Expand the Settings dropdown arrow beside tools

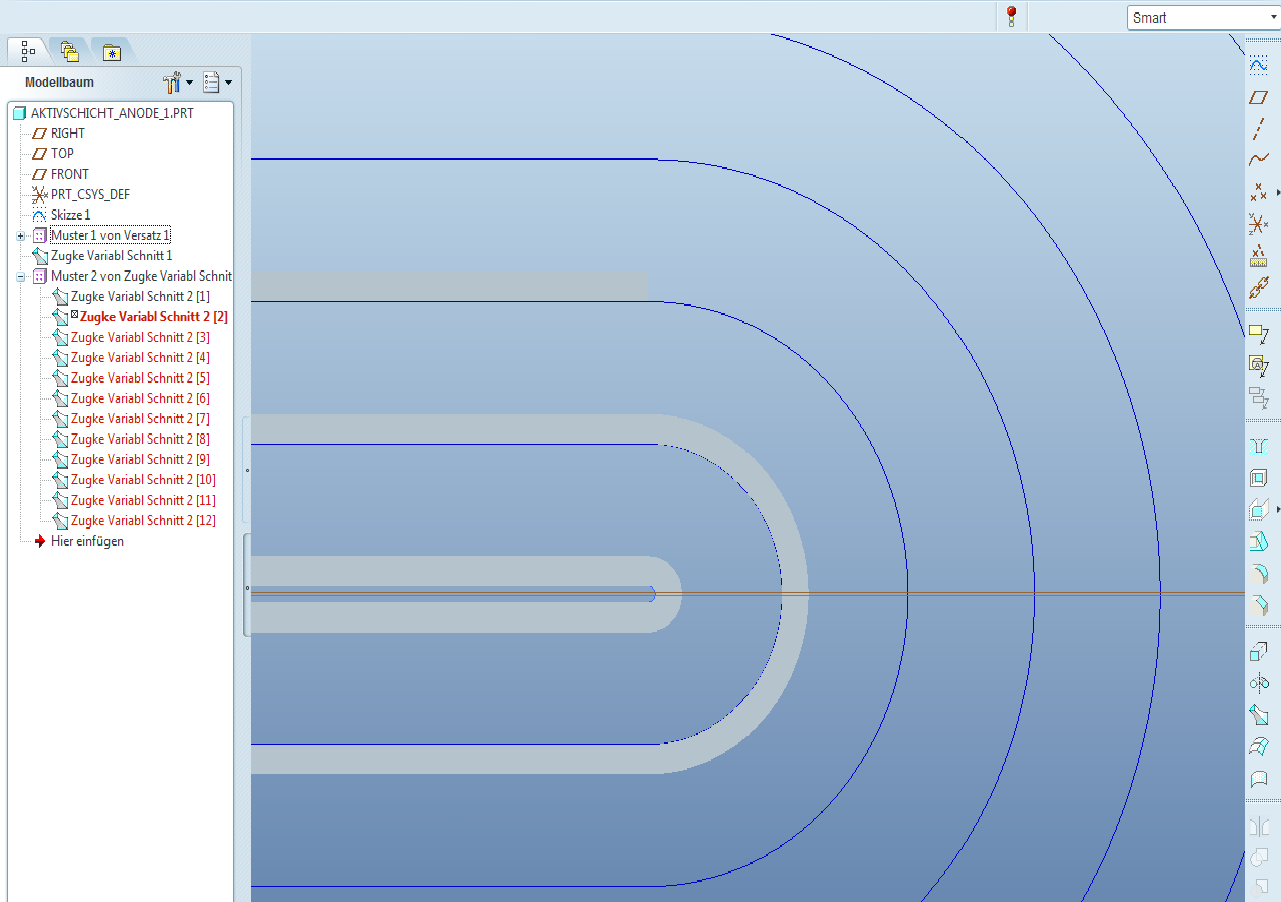click(x=189, y=82)
